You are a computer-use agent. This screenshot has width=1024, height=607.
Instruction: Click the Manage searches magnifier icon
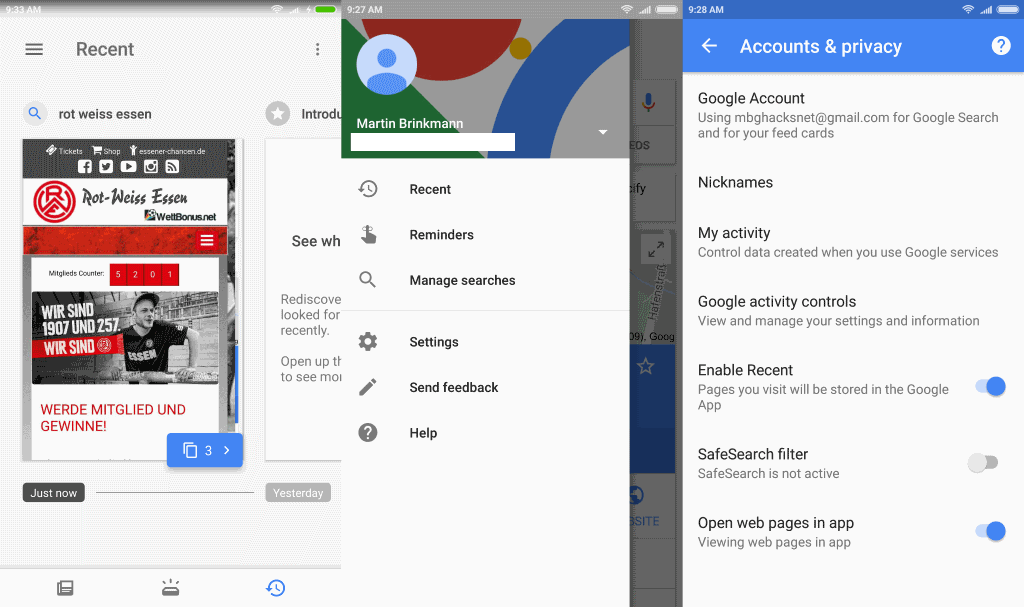pyautogui.click(x=368, y=280)
